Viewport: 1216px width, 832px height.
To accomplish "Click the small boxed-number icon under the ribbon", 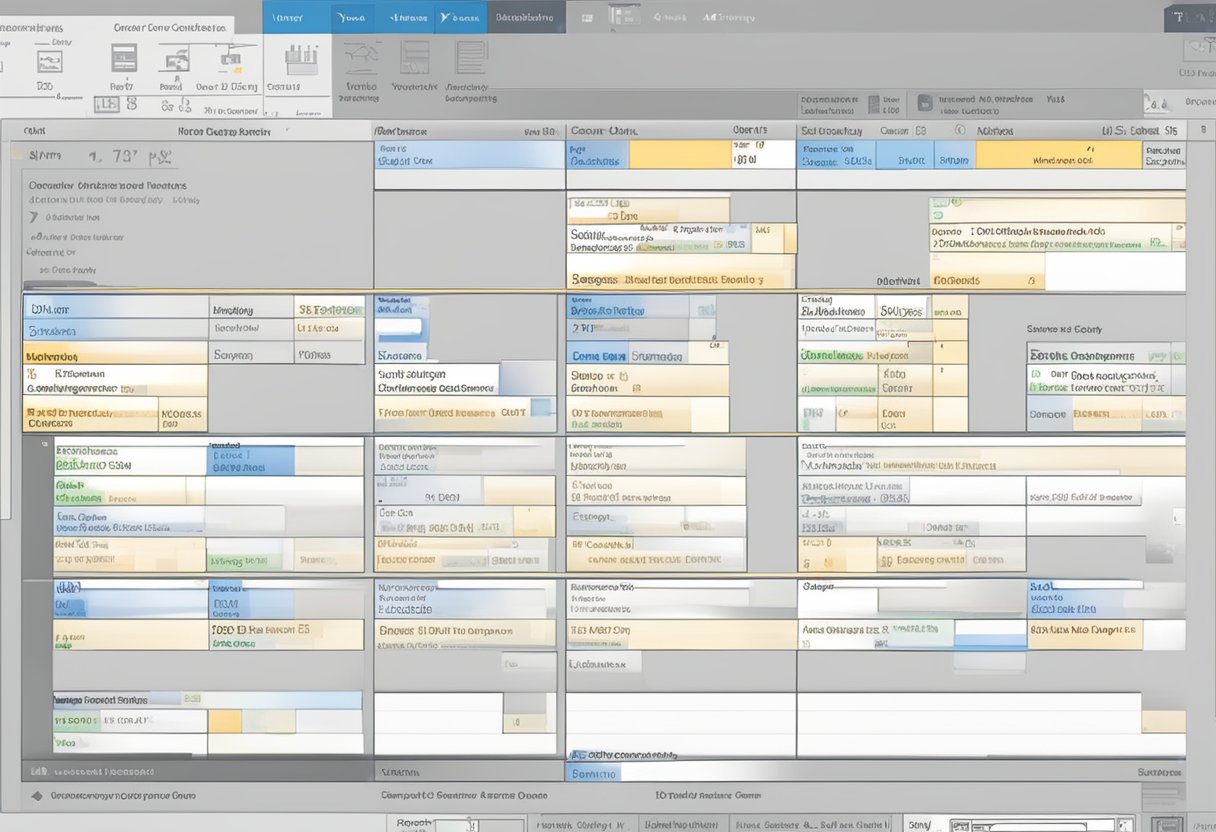I will pos(102,104).
